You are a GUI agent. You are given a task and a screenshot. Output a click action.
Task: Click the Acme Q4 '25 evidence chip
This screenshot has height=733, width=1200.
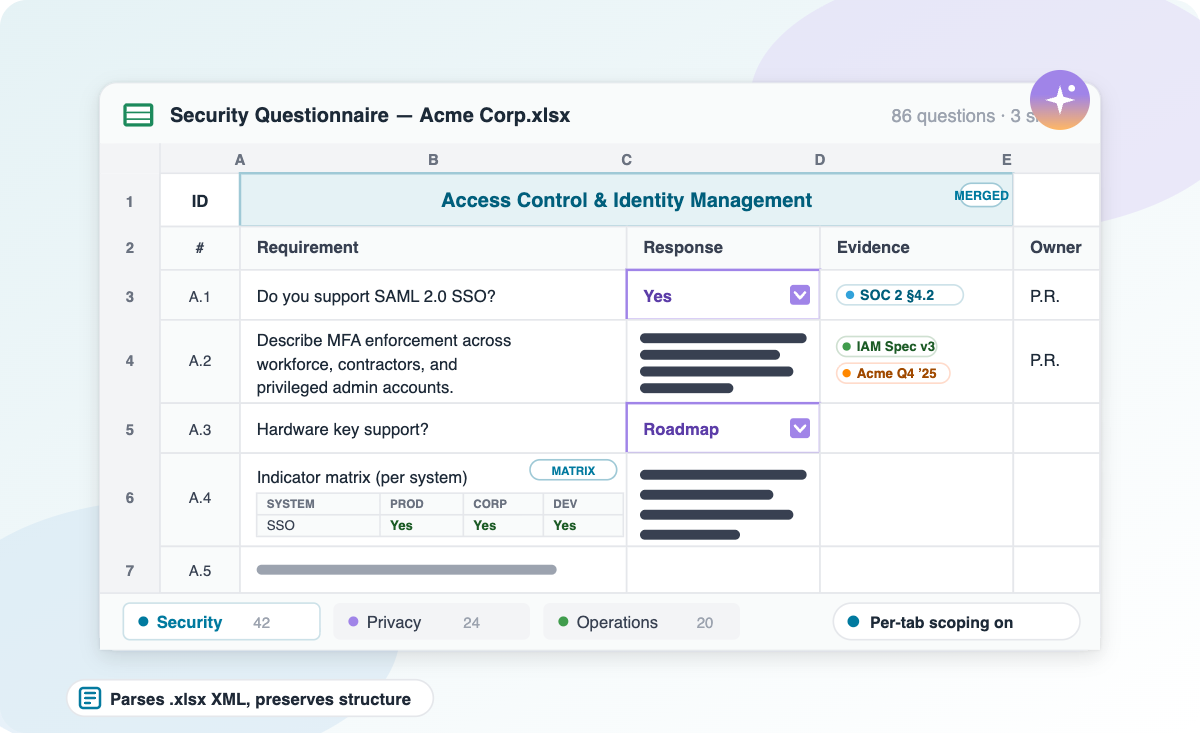click(893, 373)
